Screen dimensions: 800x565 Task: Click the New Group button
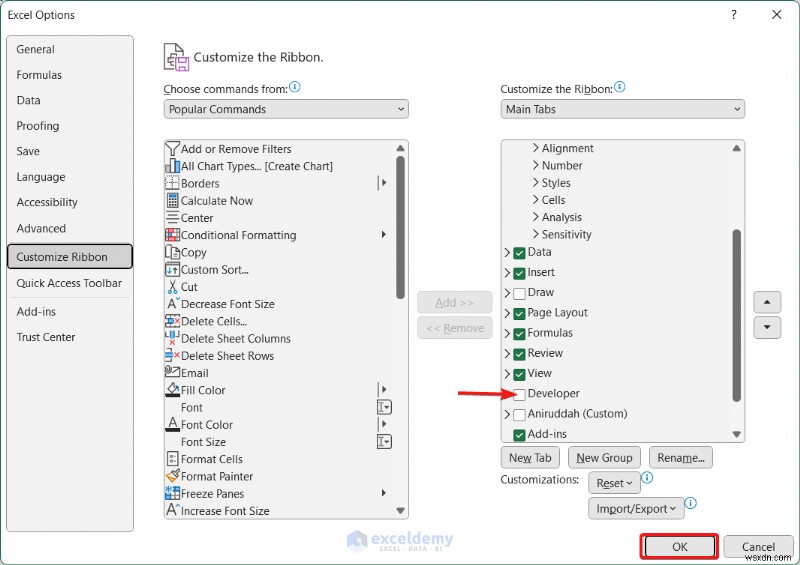[x=605, y=458]
